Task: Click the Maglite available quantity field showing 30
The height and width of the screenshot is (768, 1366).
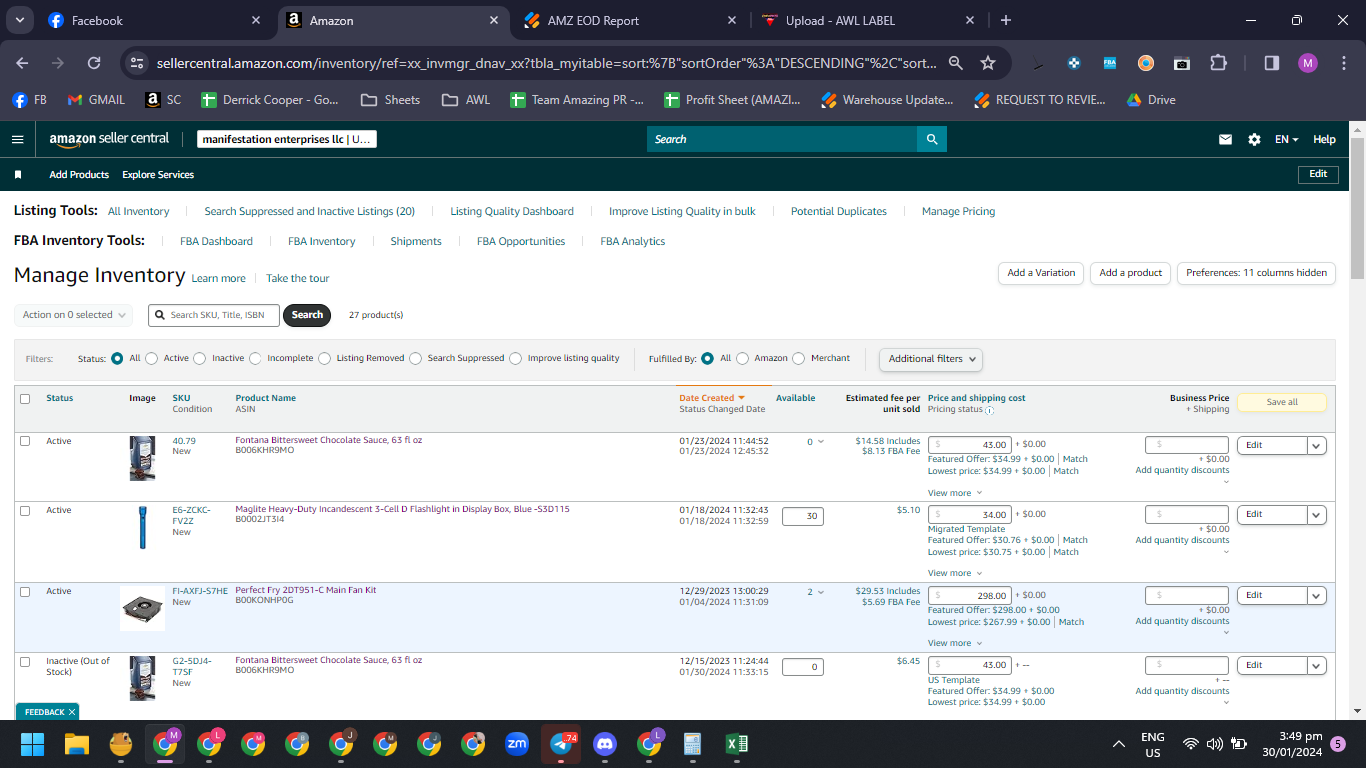Action: tap(803, 516)
